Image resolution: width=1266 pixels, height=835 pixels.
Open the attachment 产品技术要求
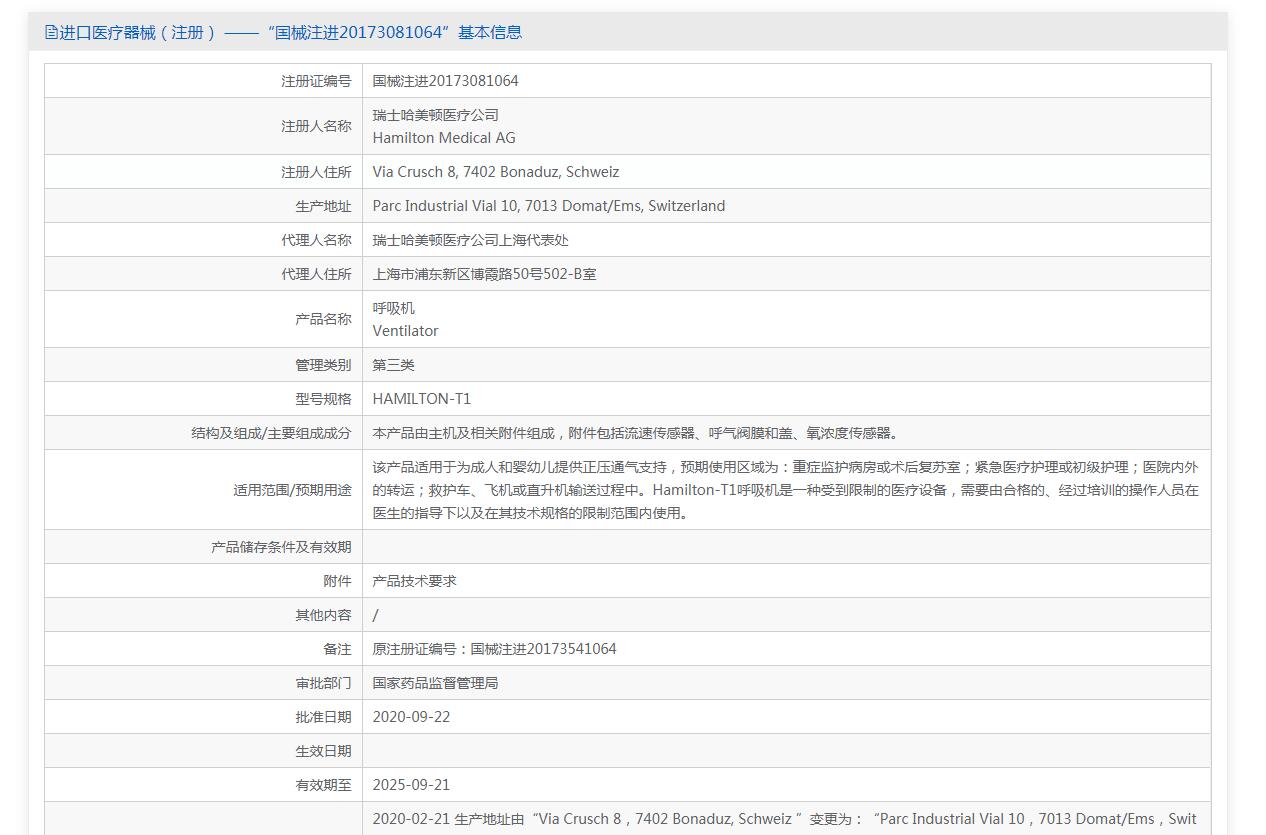[x=415, y=581]
